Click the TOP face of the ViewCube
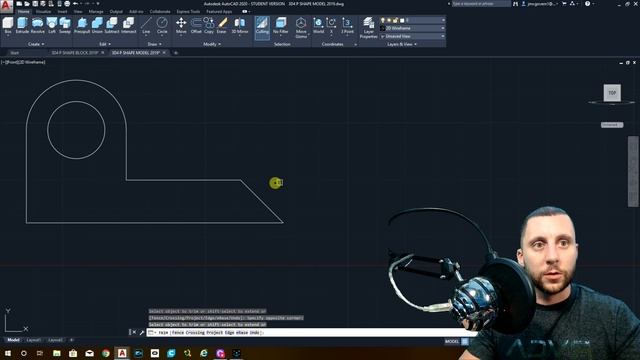This screenshot has height=360, width=640. pos(612,93)
